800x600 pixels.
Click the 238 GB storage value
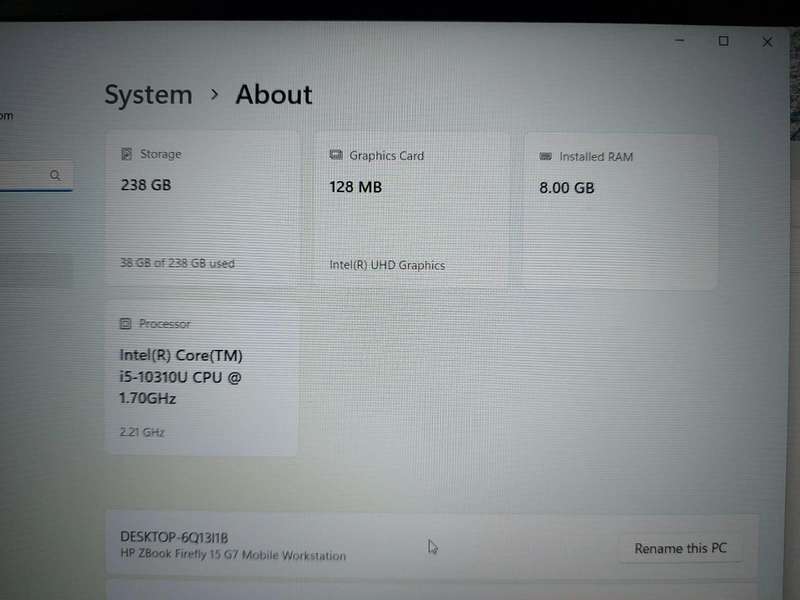coord(146,185)
